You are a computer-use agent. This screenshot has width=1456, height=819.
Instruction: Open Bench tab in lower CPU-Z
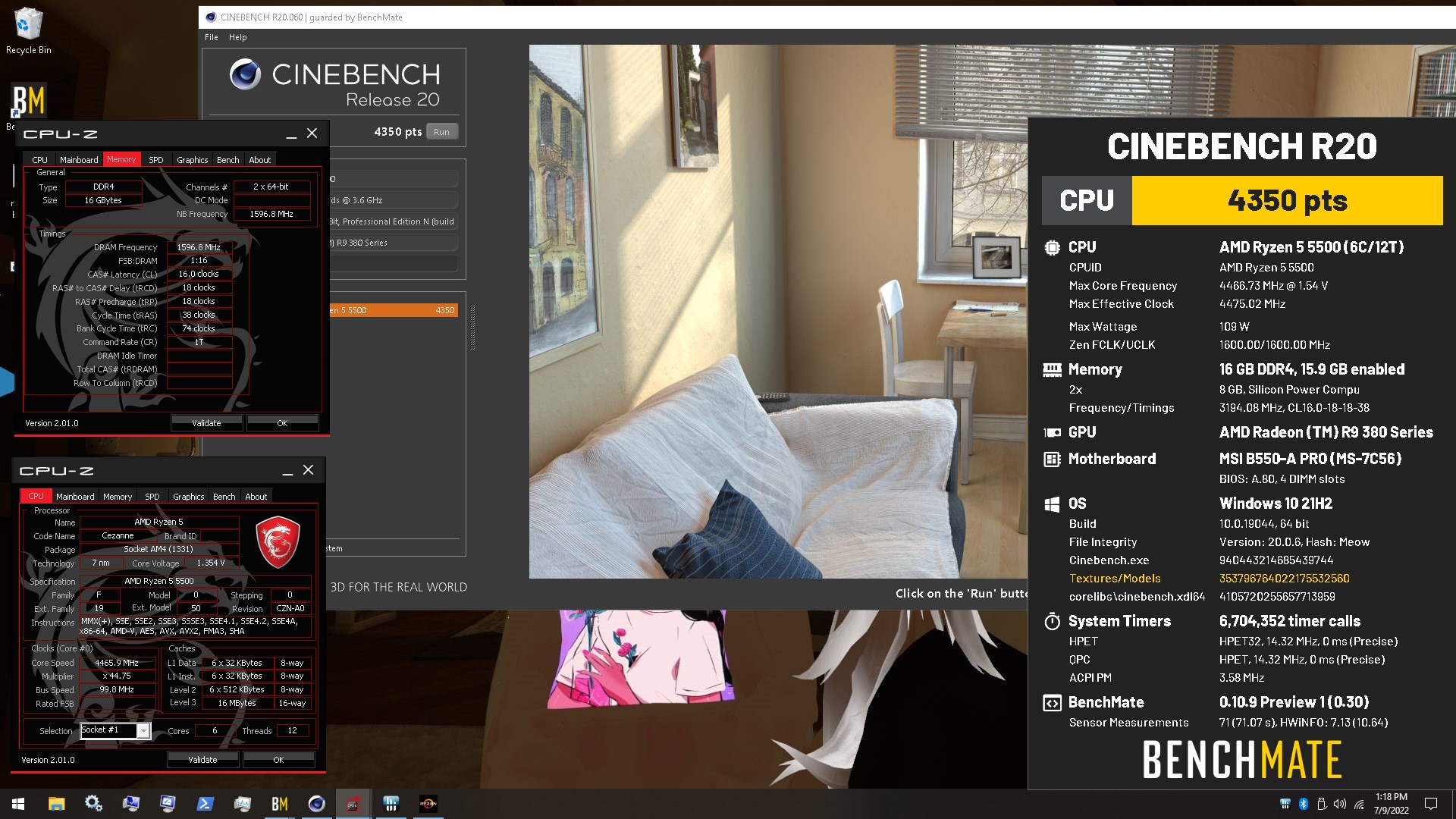click(224, 497)
